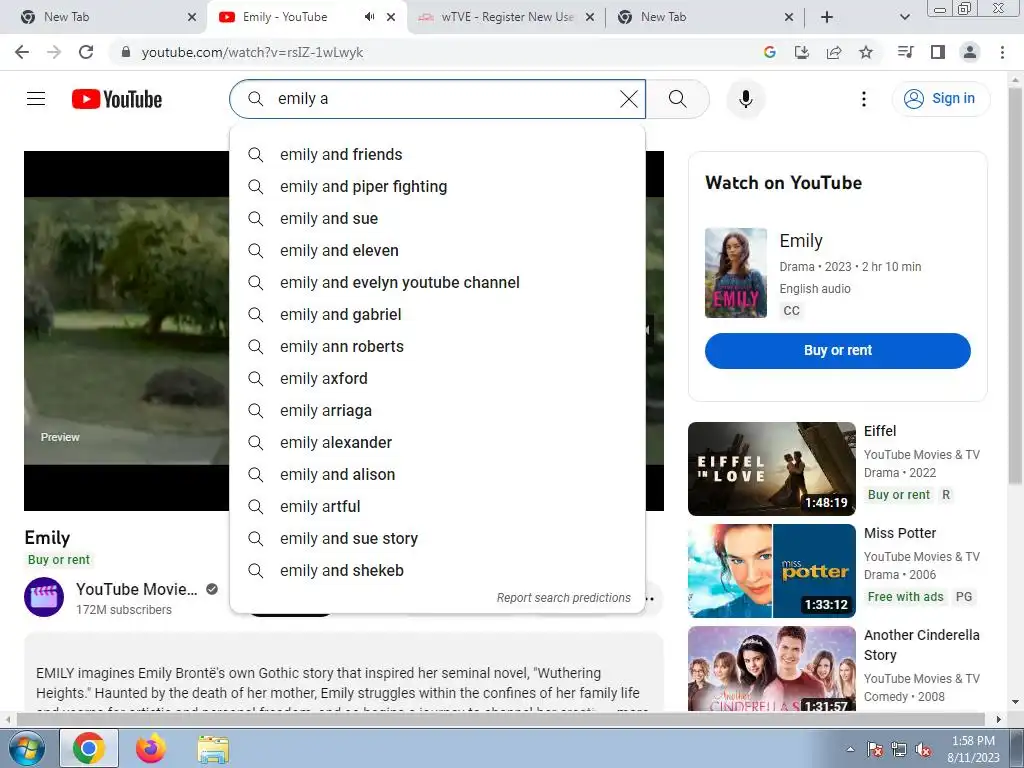Choose suggestion emily alexander
This screenshot has width=1024, height=768.
438,442
